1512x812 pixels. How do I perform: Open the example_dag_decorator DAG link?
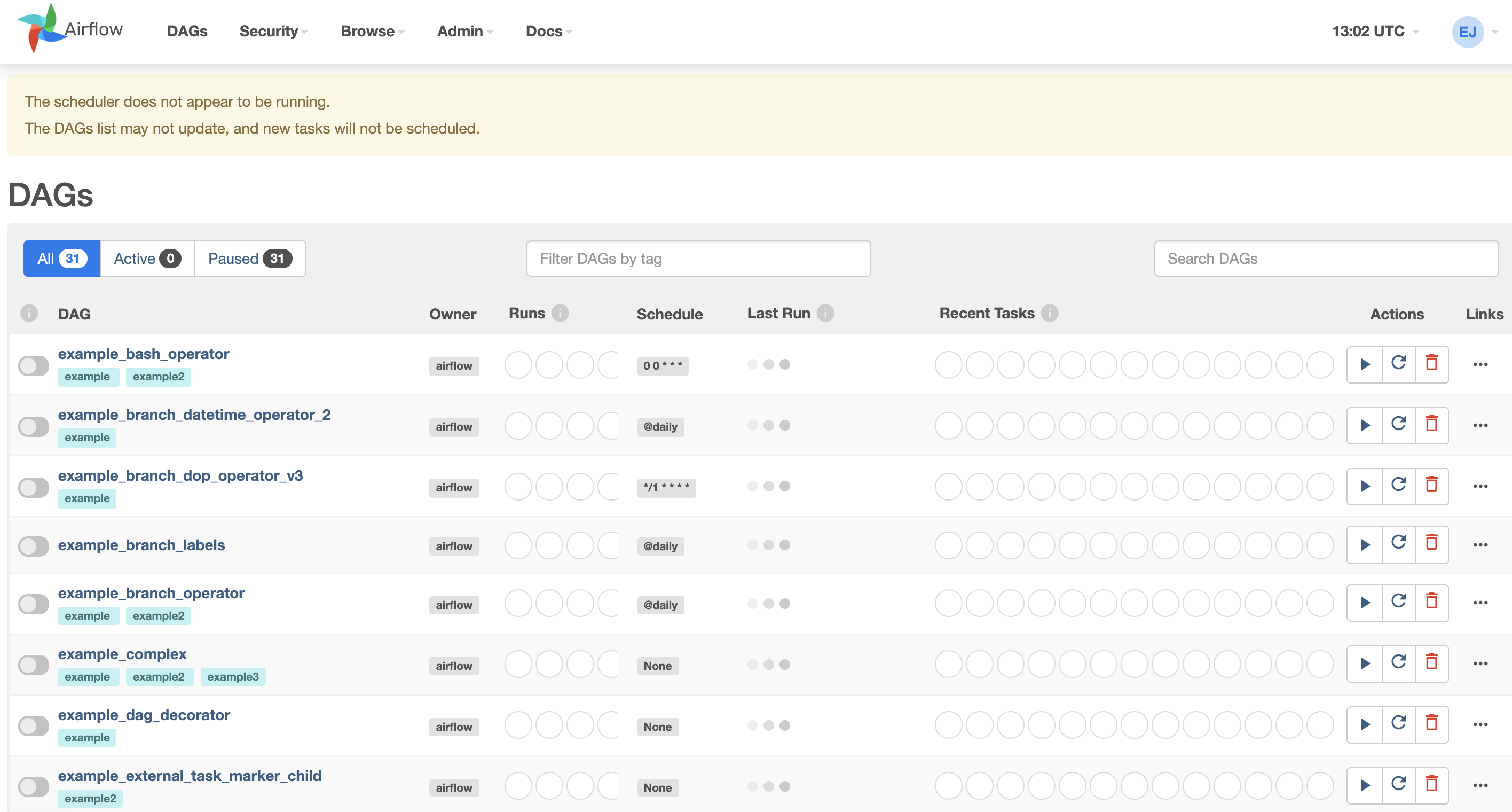tap(144, 715)
